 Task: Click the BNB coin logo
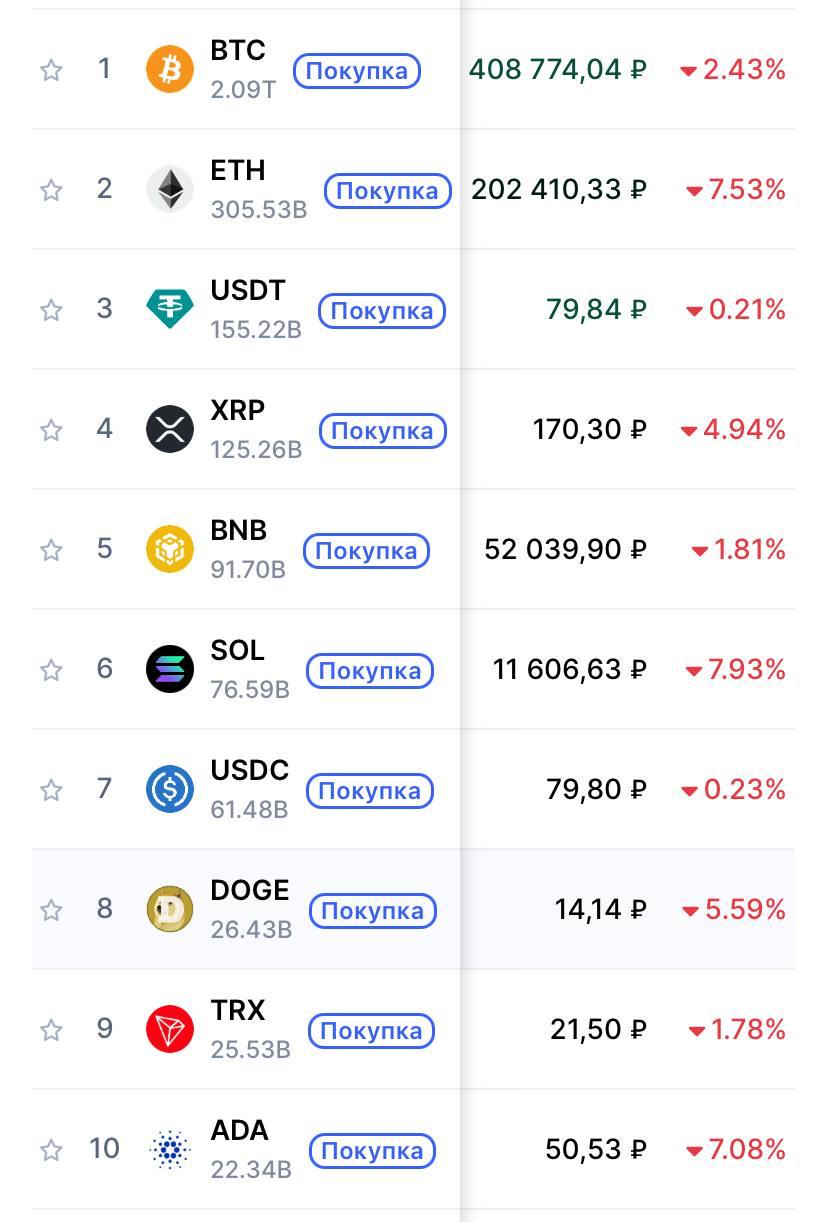click(170, 550)
